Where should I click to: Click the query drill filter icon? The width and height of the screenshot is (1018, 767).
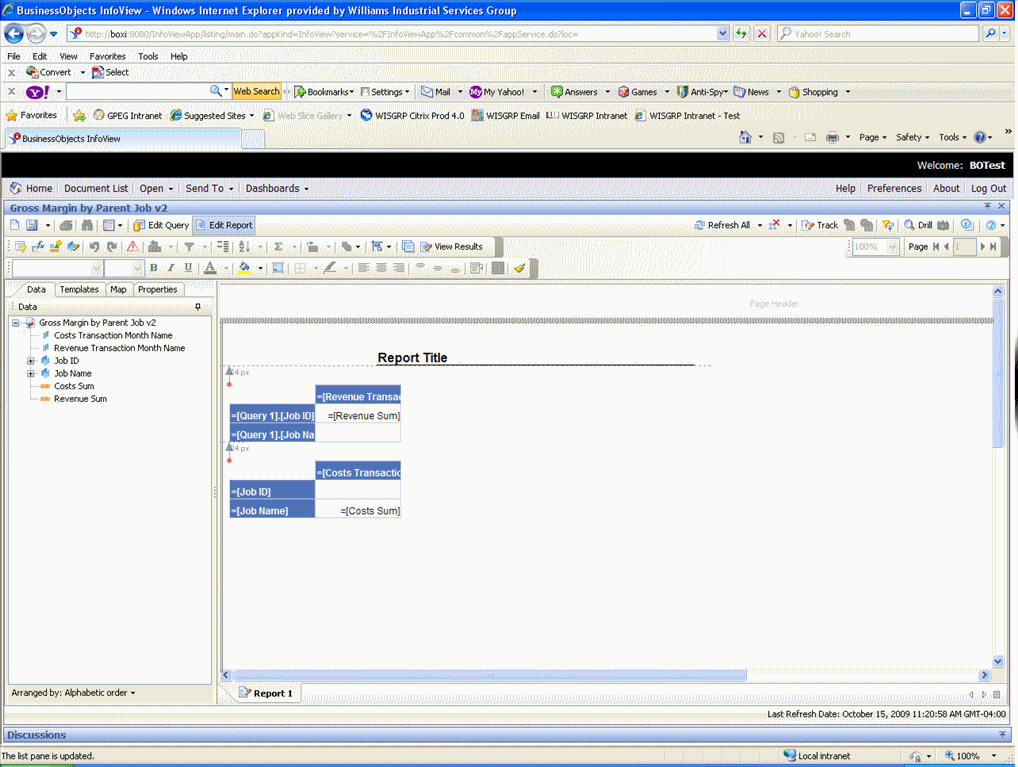click(x=888, y=225)
